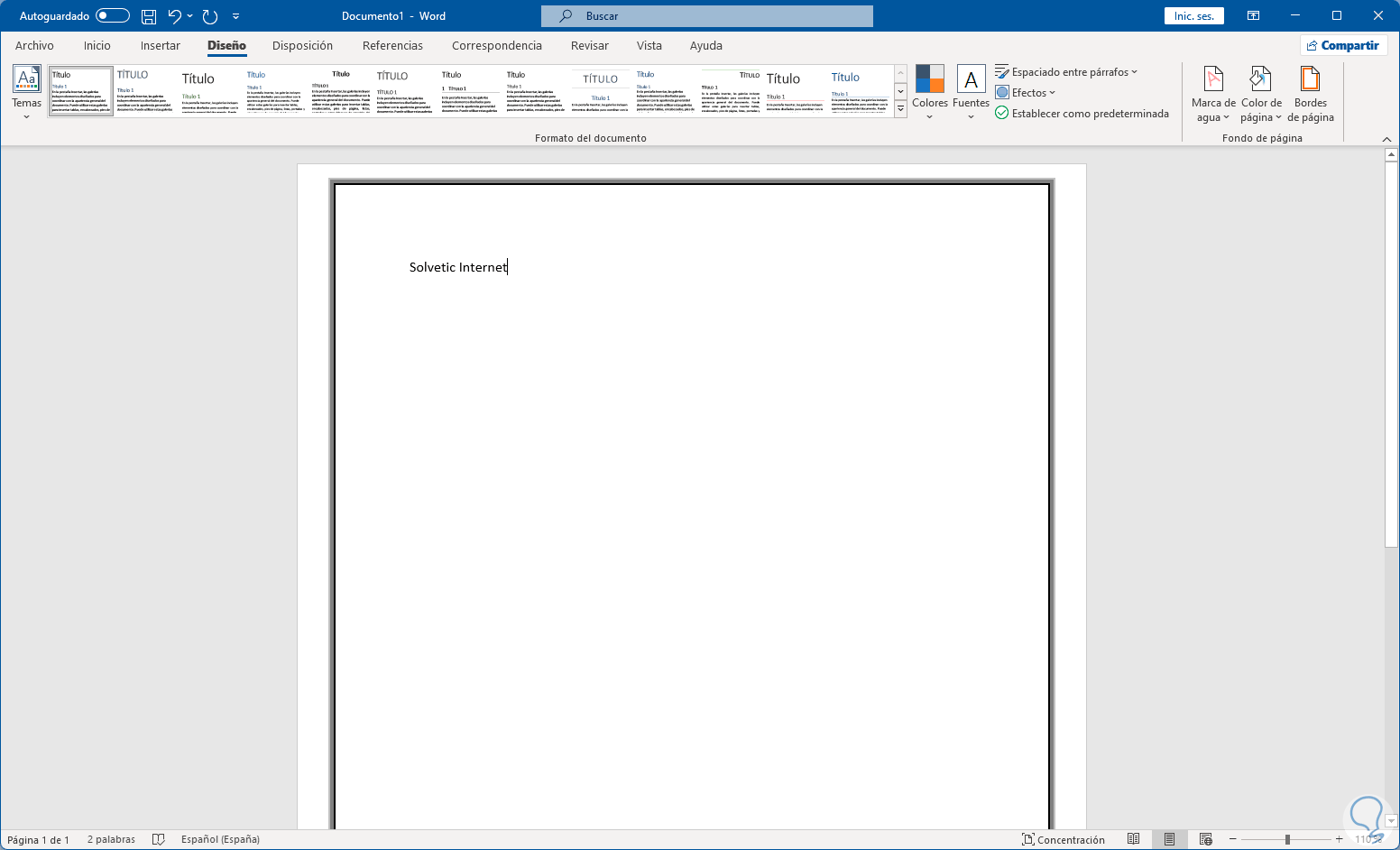Click the Español (España) language indicator

pos(221,839)
